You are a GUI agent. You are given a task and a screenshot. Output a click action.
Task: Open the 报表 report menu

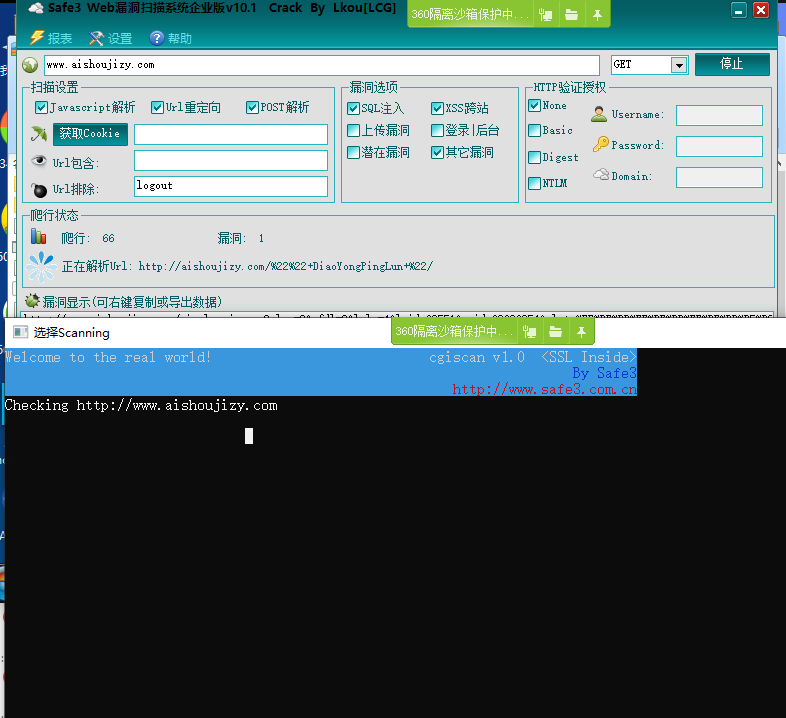coord(51,39)
